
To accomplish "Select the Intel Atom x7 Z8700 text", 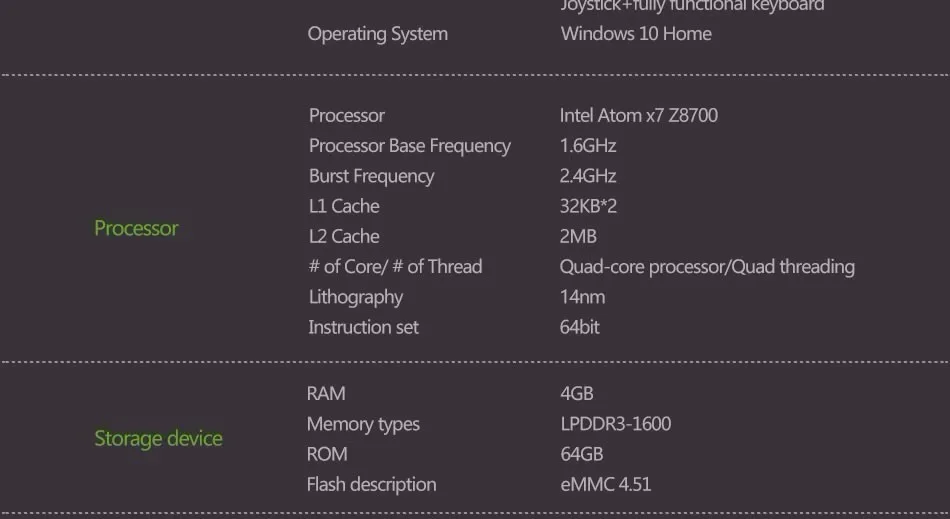I will coord(639,115).
